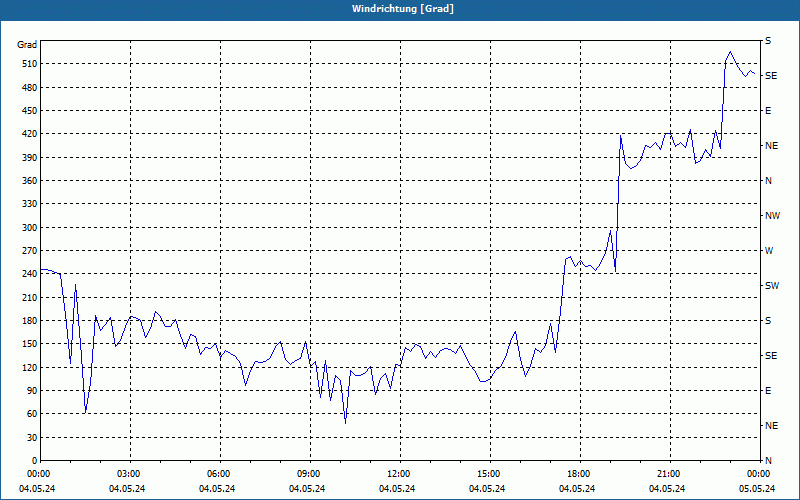Screen dimensions: 800x500
Task: Click the 00:00 label above 05.05.24
Action: click(x=760, y=474)
